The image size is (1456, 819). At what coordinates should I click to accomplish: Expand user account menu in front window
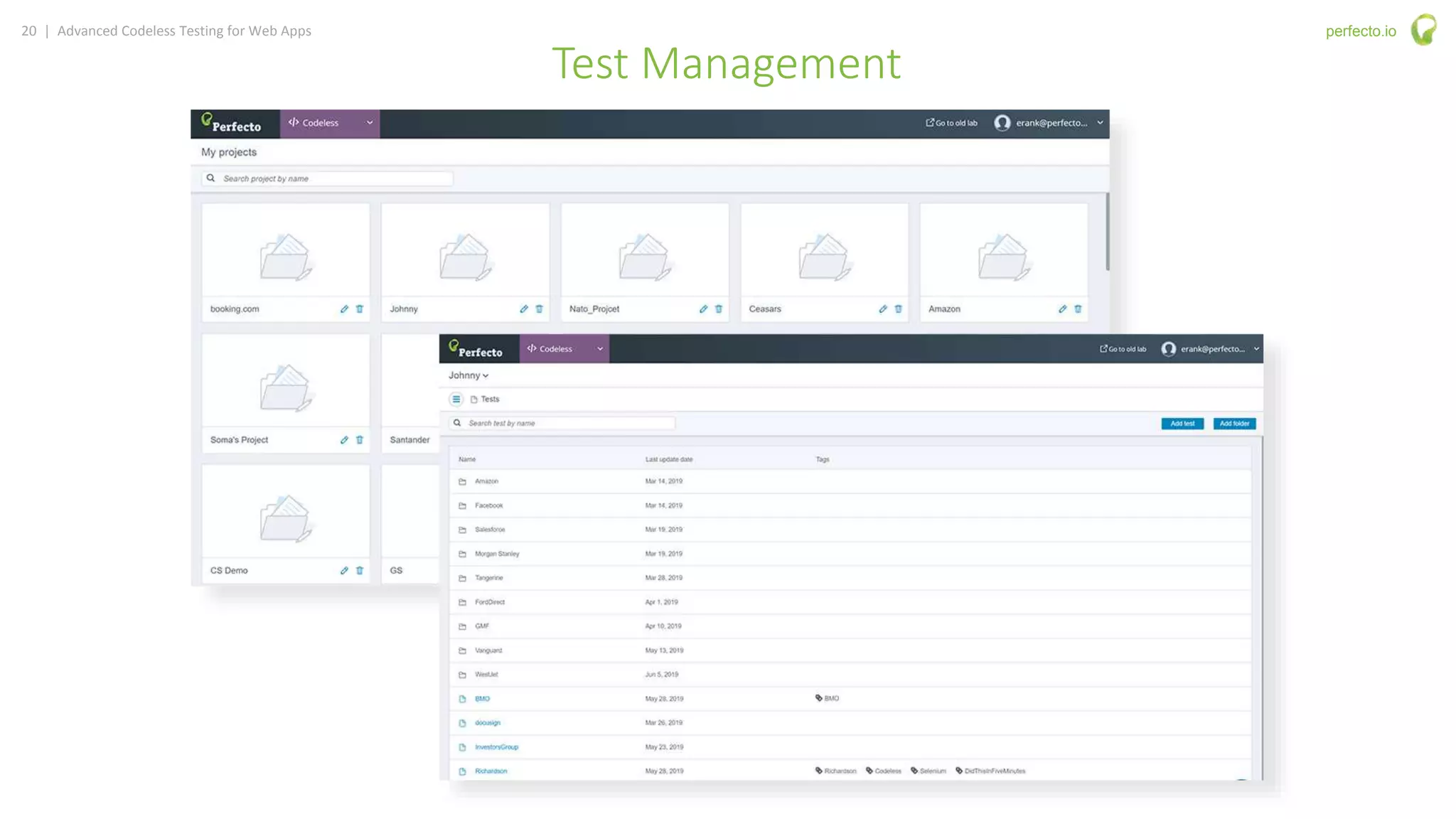(x=1256, y=349)
